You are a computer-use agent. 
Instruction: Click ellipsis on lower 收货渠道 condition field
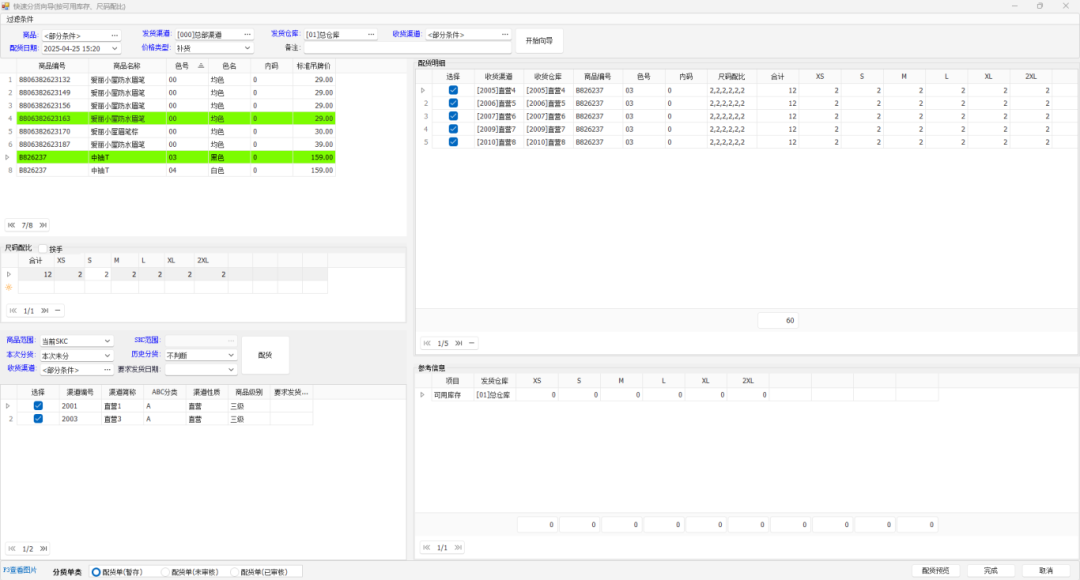(107, 370)
